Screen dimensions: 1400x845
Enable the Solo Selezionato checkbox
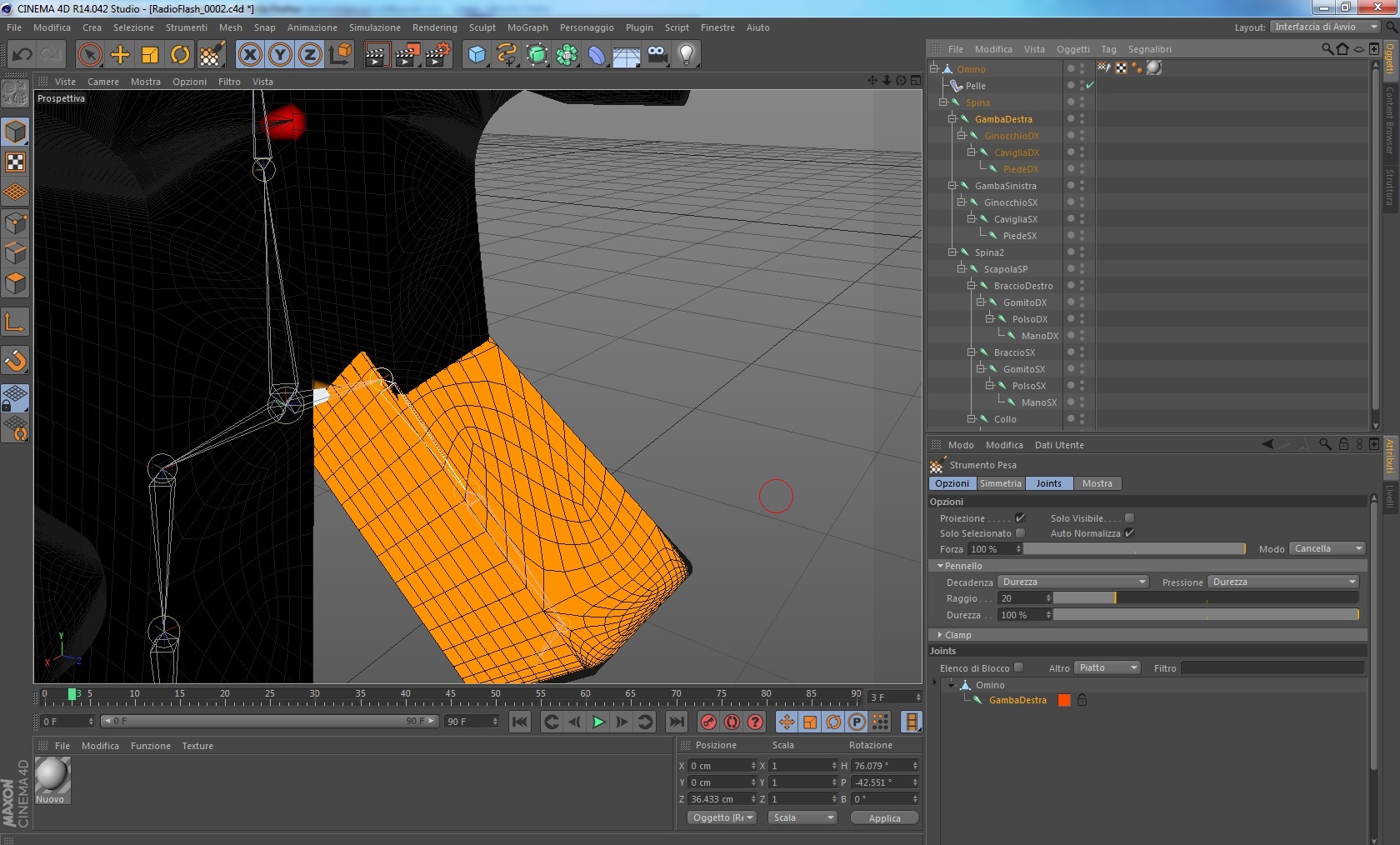[x=1020, y=533]
